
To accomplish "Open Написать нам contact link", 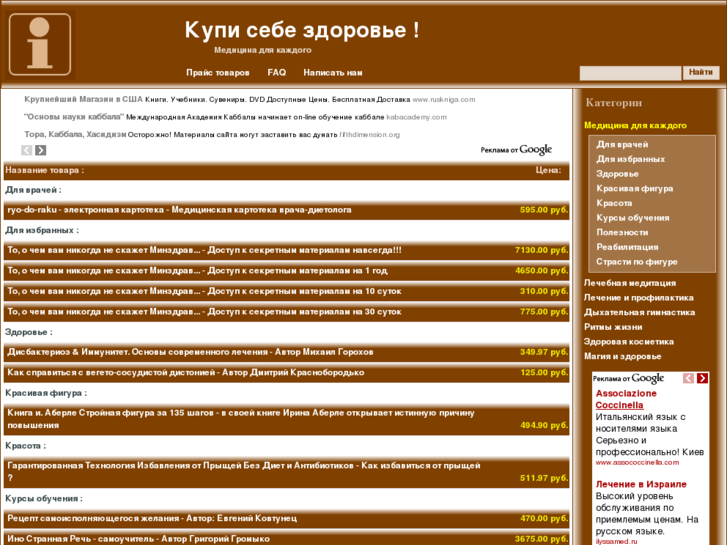I will coord(332,73).
